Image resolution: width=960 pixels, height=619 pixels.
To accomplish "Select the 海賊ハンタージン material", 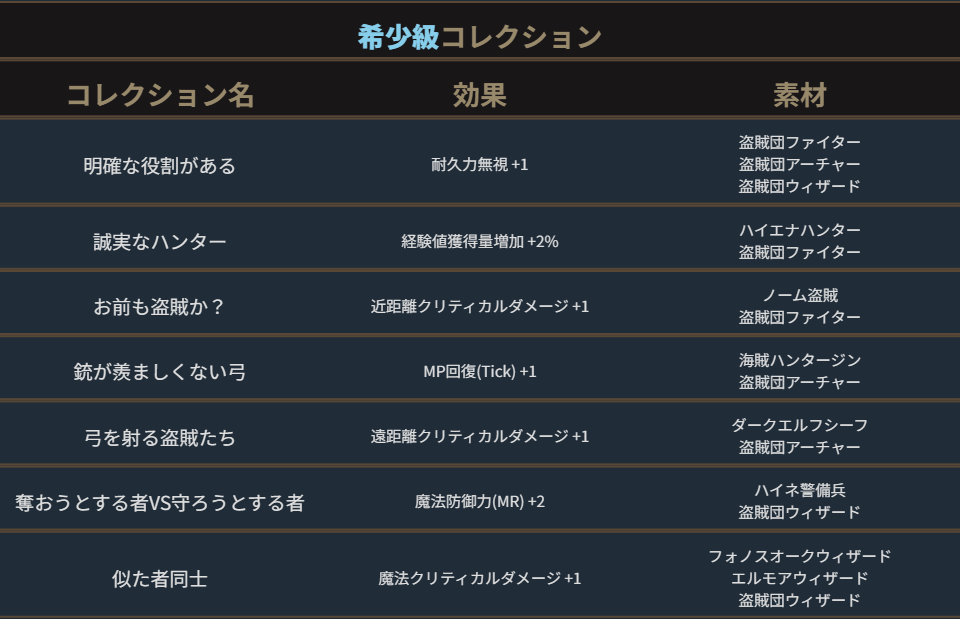I will click(800, 360).
